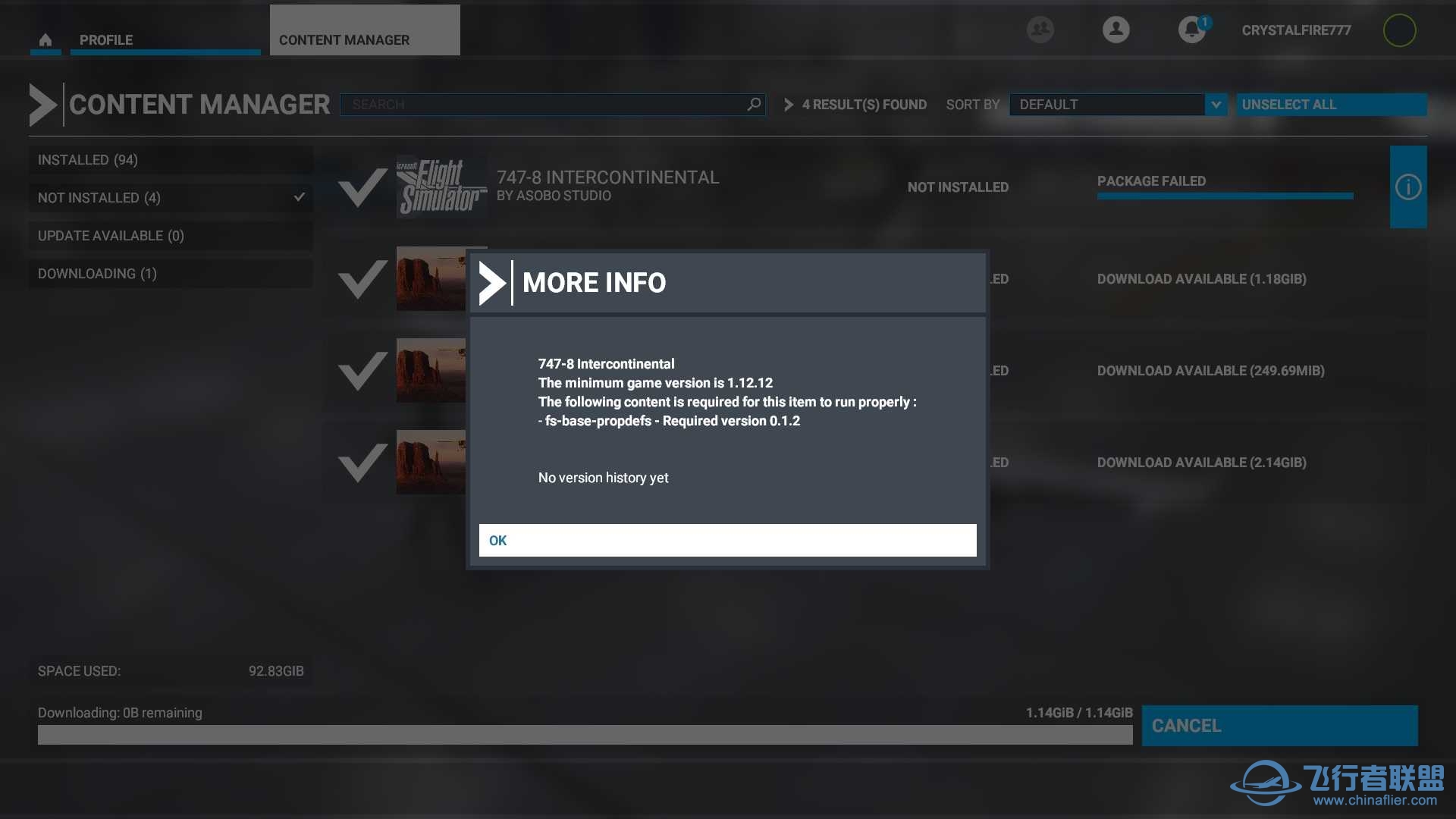The height and width of the screenshot is (819, 1456).
Task: Toggle the NOT INSTALLED checkmark filter
Action: point(299,197)
